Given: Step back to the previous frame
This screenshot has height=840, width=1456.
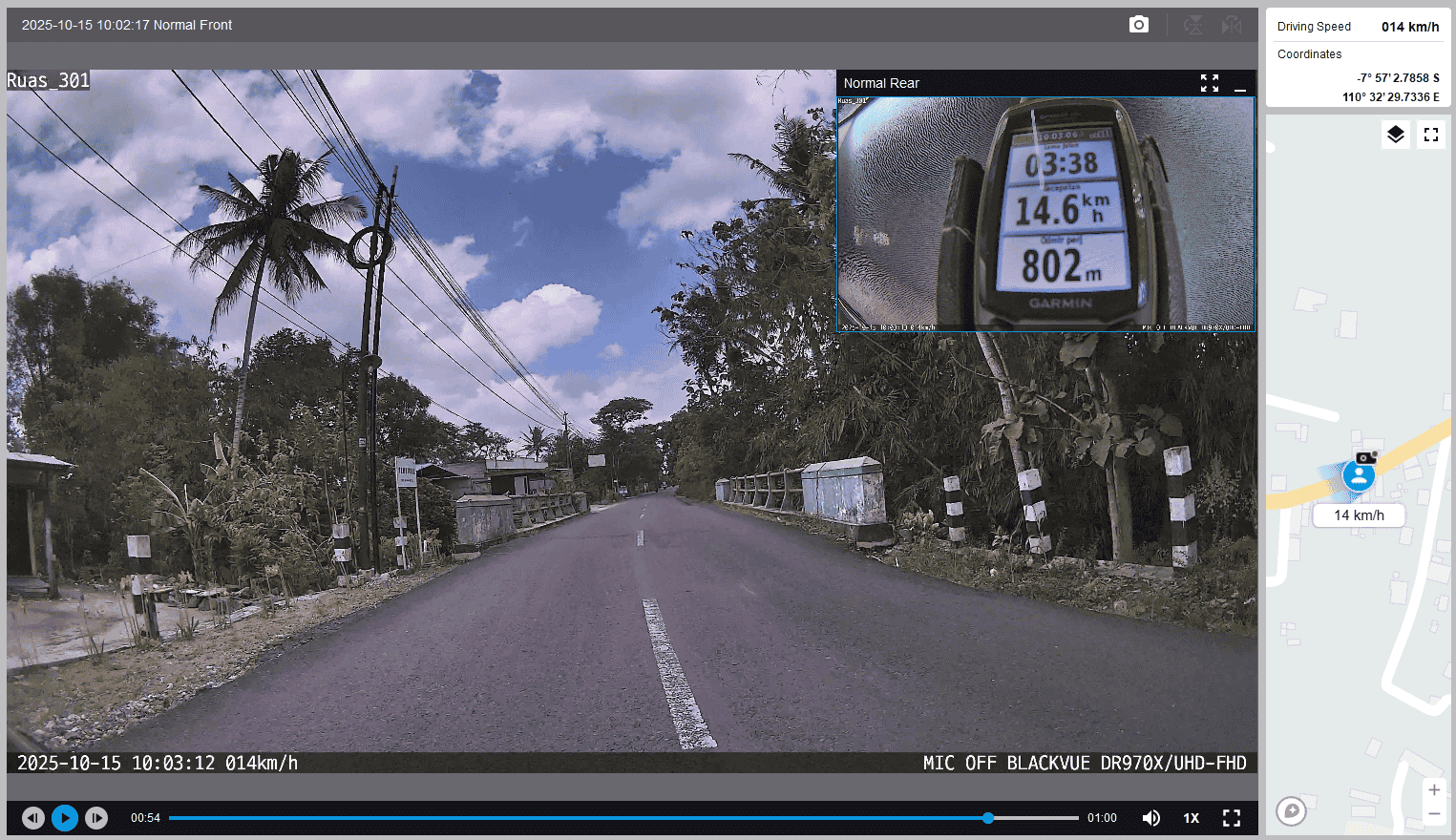Looking at the screenshot, I should (x=33, y=818).
